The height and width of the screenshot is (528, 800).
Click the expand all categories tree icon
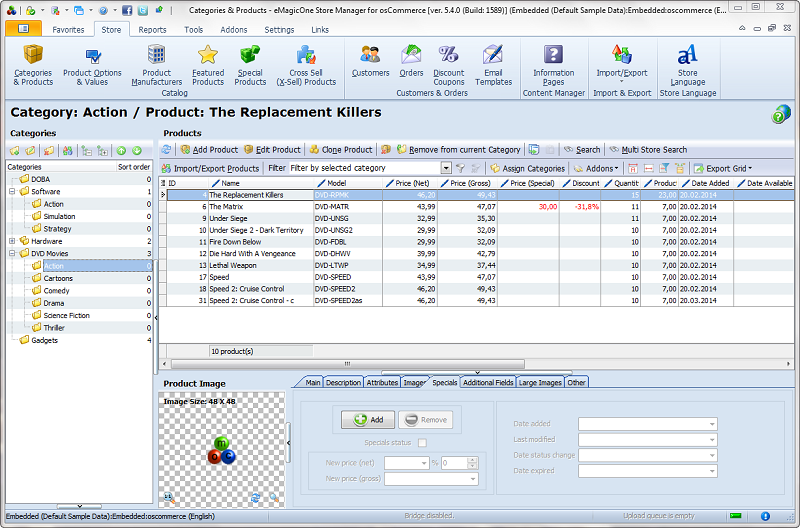click(x=103, y=150)
